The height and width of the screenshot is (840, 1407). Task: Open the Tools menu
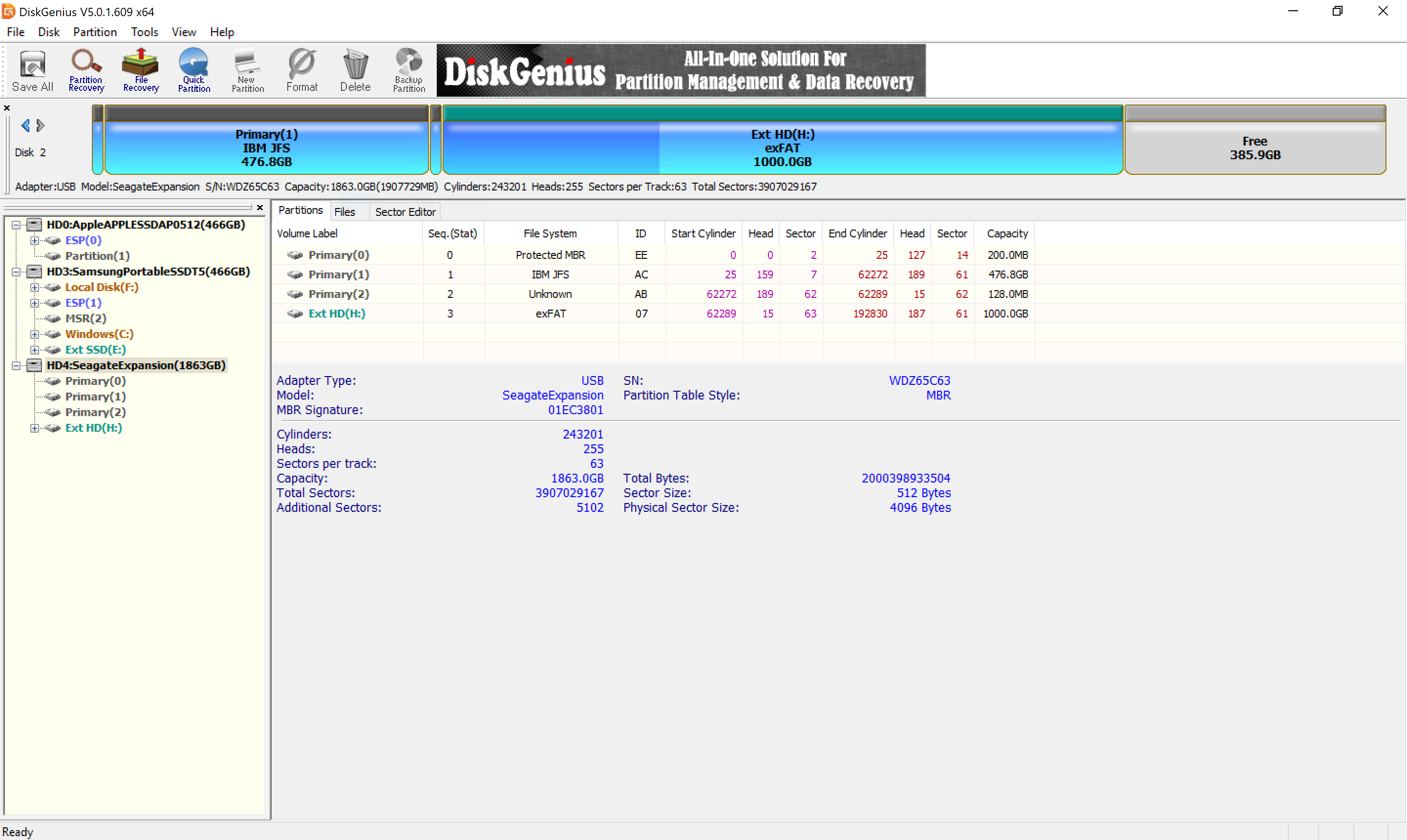(145, 32)
